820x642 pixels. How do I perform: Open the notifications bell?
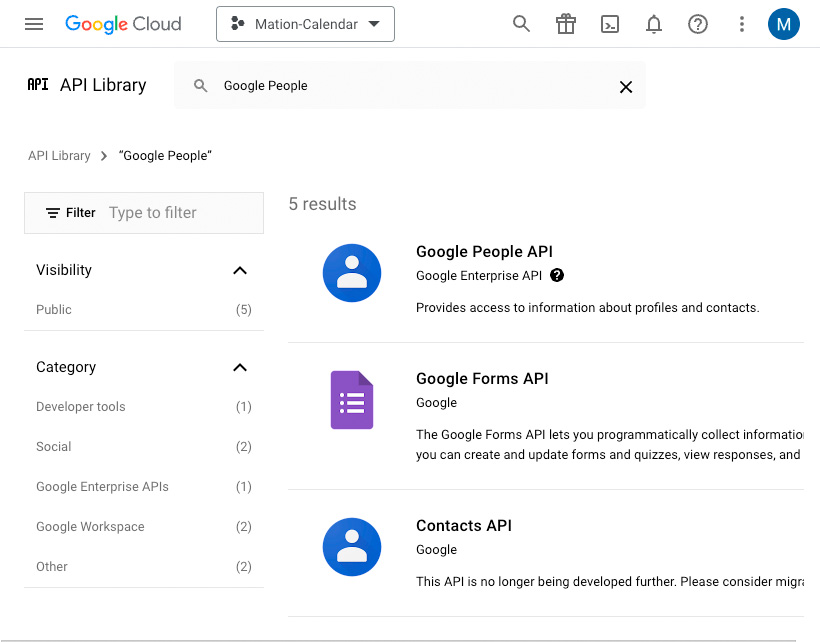coord(654,24)
